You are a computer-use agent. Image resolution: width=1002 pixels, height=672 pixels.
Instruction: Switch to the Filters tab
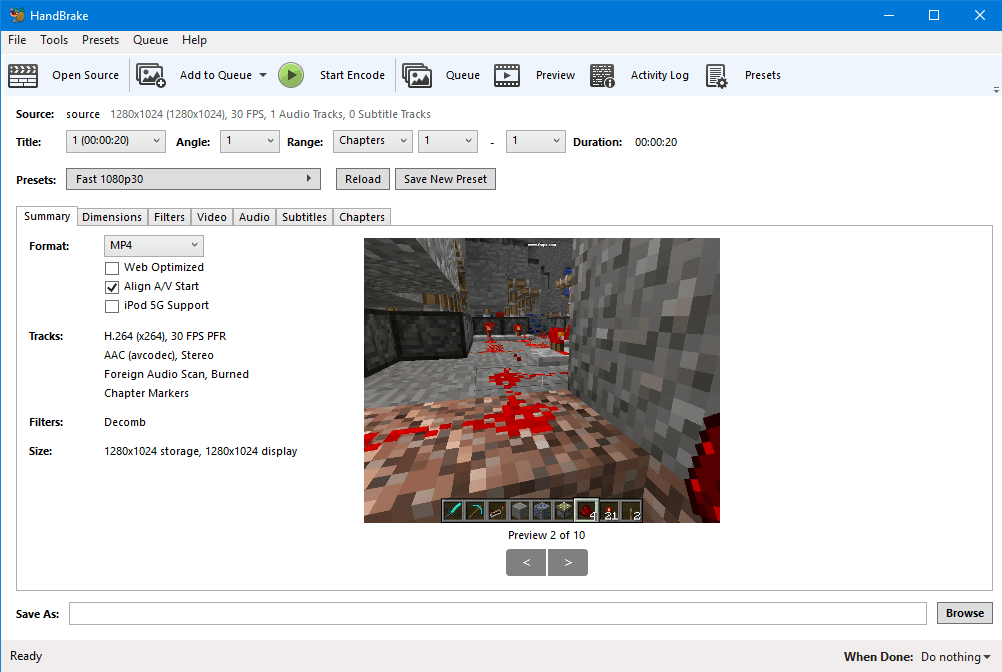coord(169,217)
